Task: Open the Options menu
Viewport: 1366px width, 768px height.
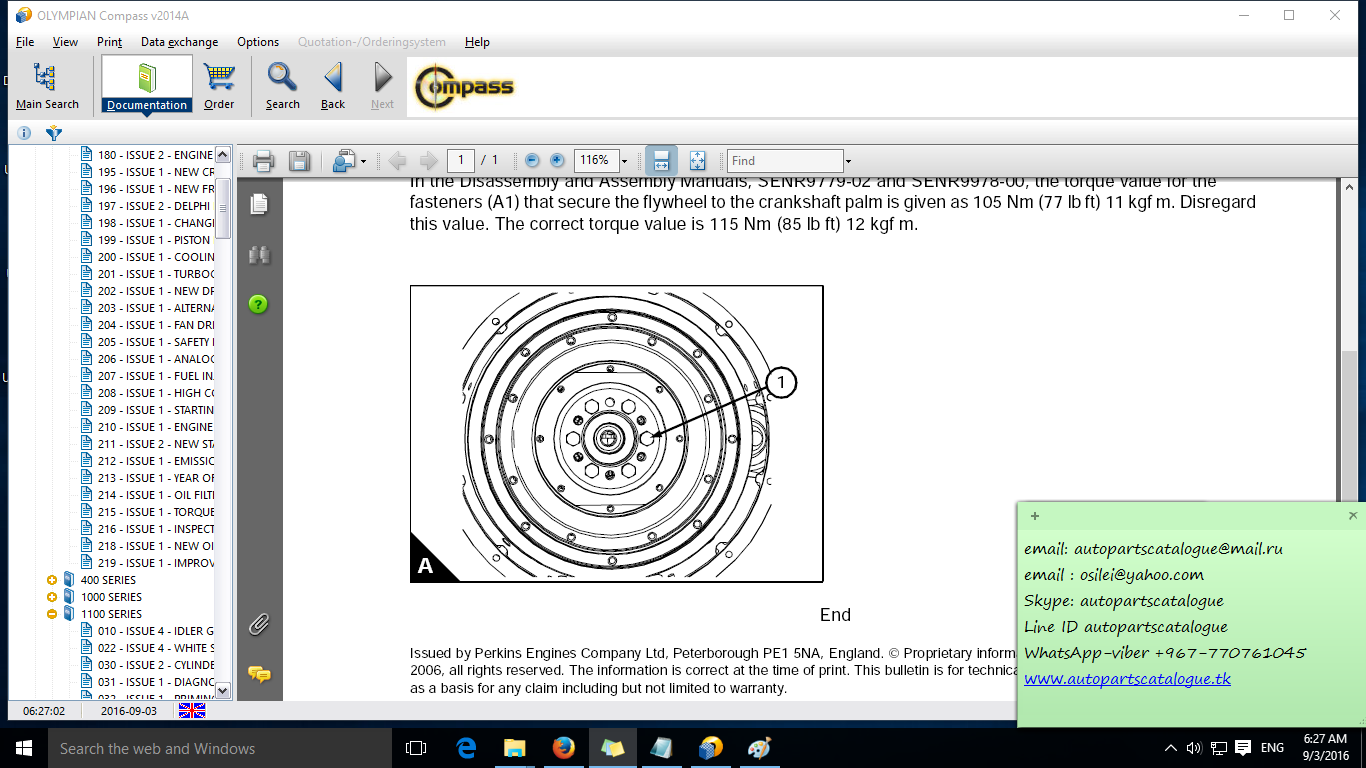Action: (x=258, y=42)
